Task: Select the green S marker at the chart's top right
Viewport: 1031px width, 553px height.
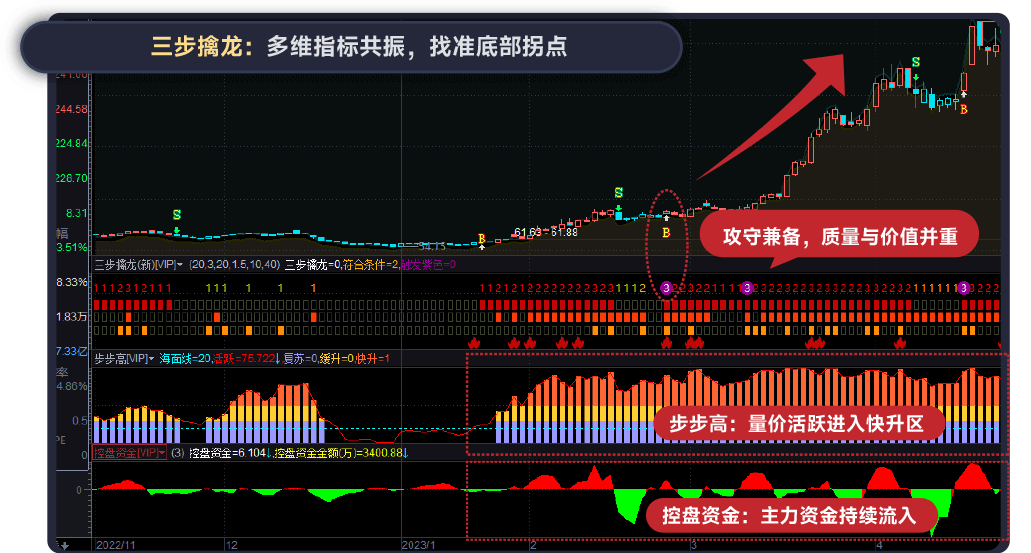Action: [916, 64]
